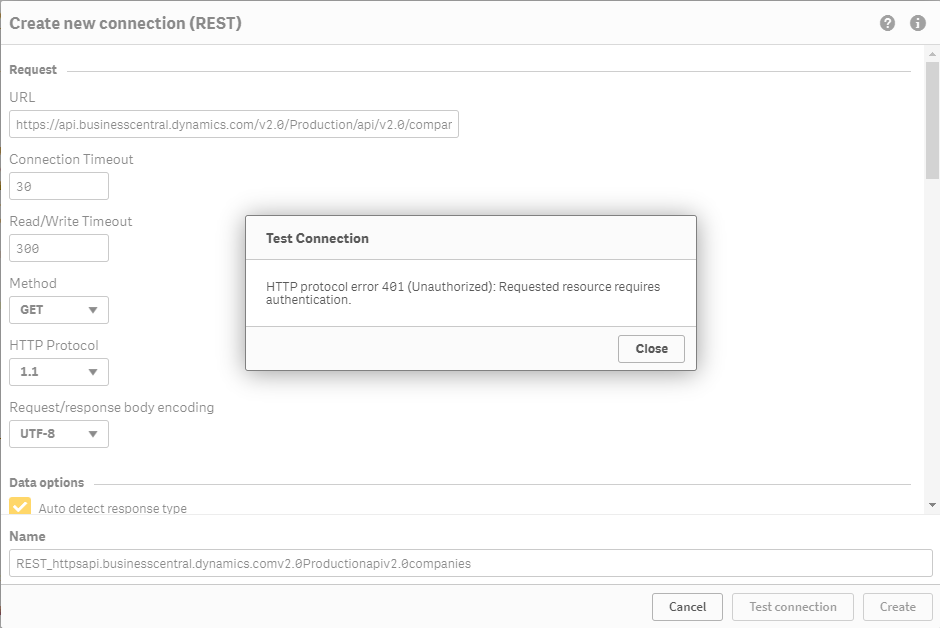The height and width of the screenshot is (628, 940).
Task: Click the Test Connection dialog title
Action: (x=317, y=238)
